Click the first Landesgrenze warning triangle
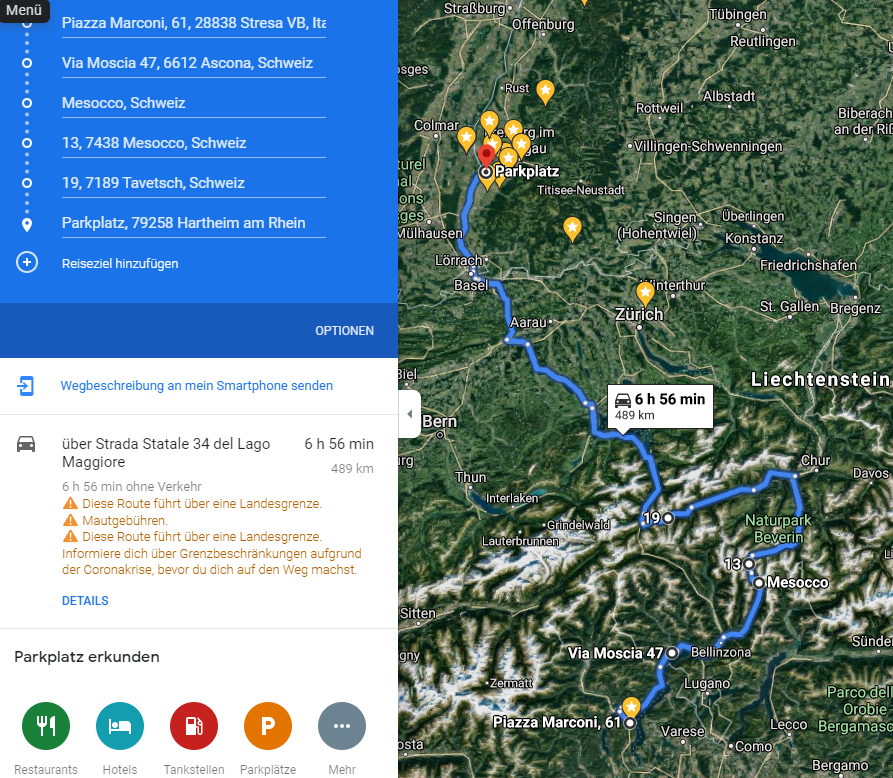The width and height of the screenshot is (893, 778). 70,503
